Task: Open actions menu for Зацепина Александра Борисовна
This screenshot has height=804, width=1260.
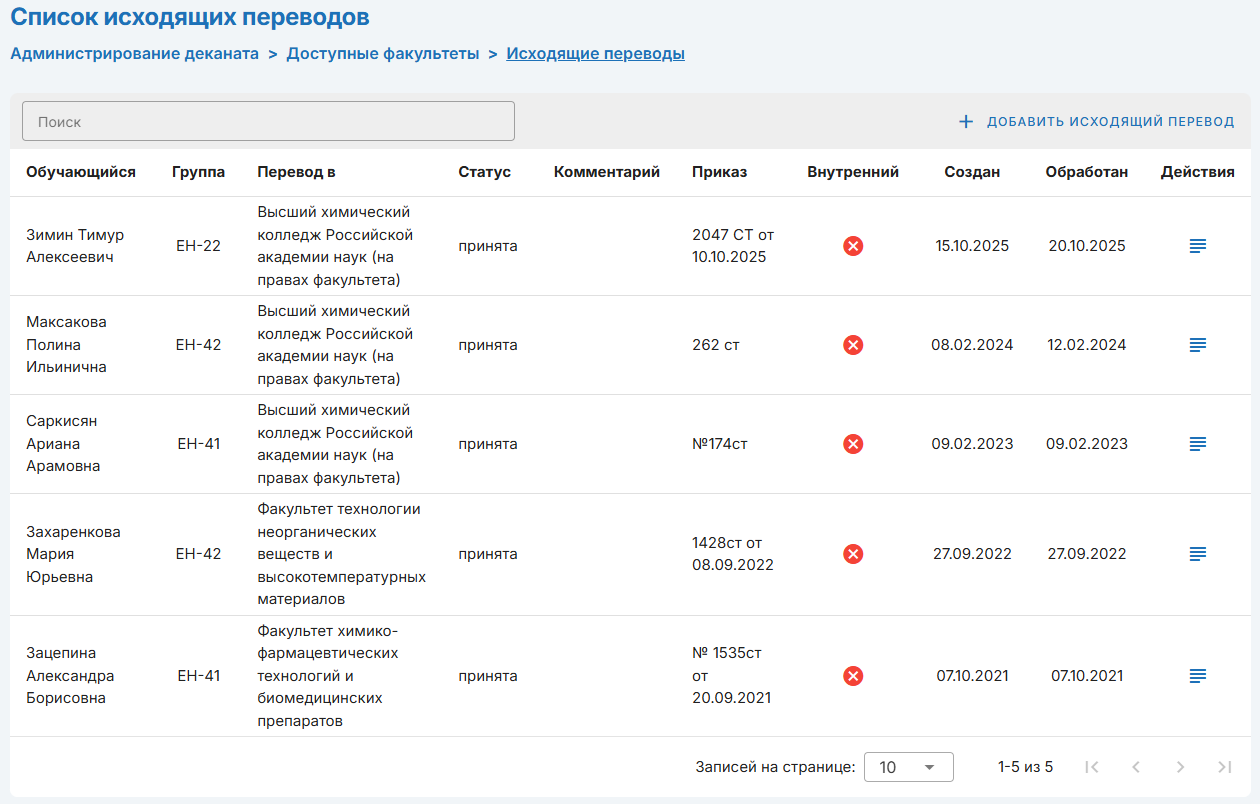Action: click(x=1197, y=676)
